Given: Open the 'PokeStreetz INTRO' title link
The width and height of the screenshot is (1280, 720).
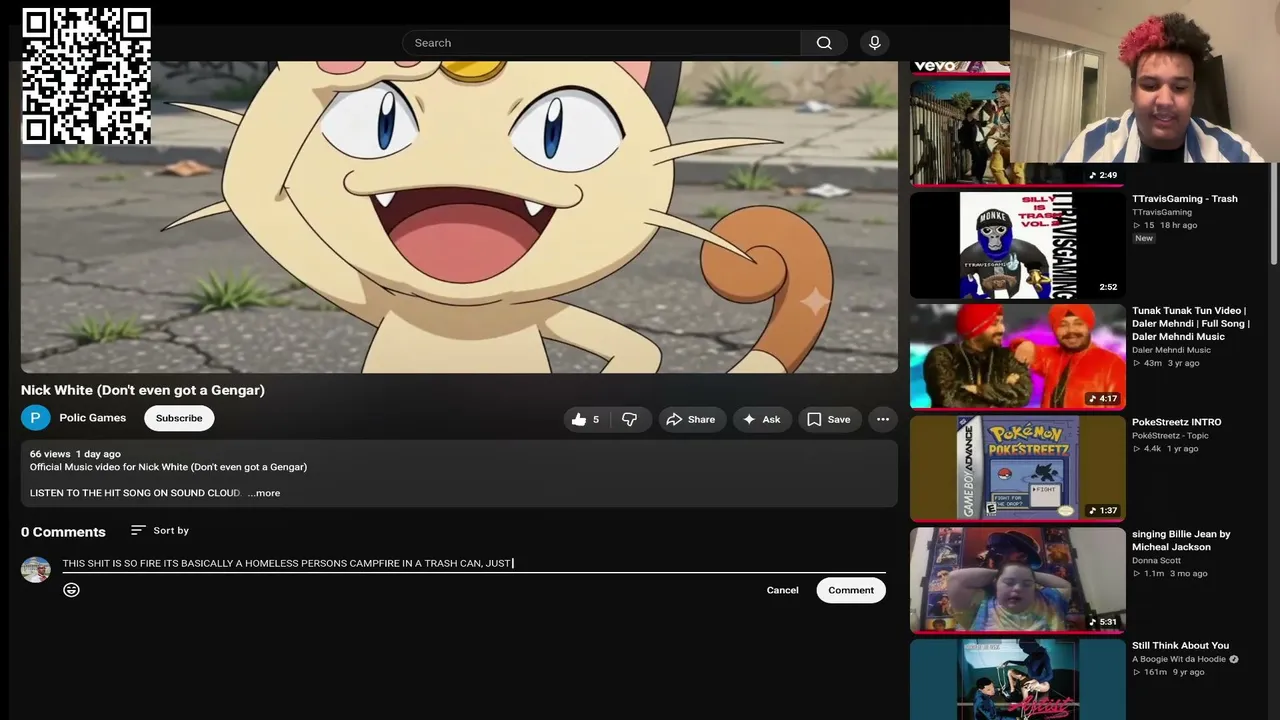Looking at the screenshot, I should (x=1177, y=422).
